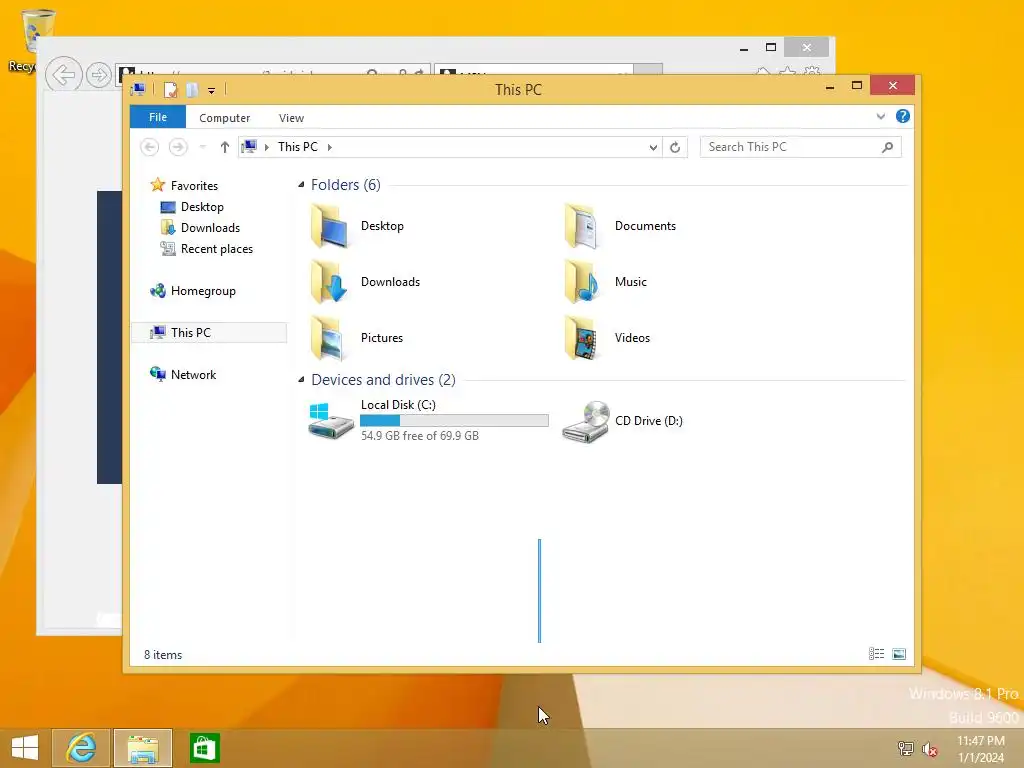The image size is (1024, 768).
Task: Select This PC in the navigation pane
Action: [209, 332]
